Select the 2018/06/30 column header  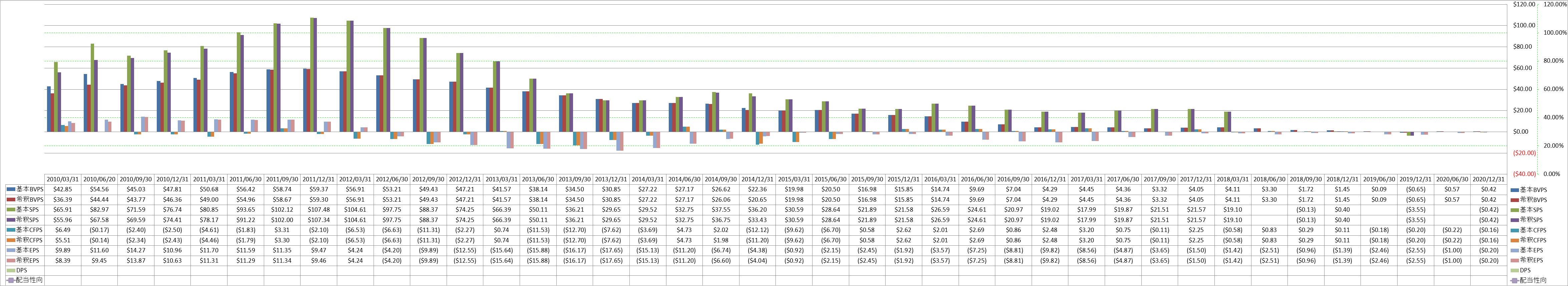(x=1269, y=180)
